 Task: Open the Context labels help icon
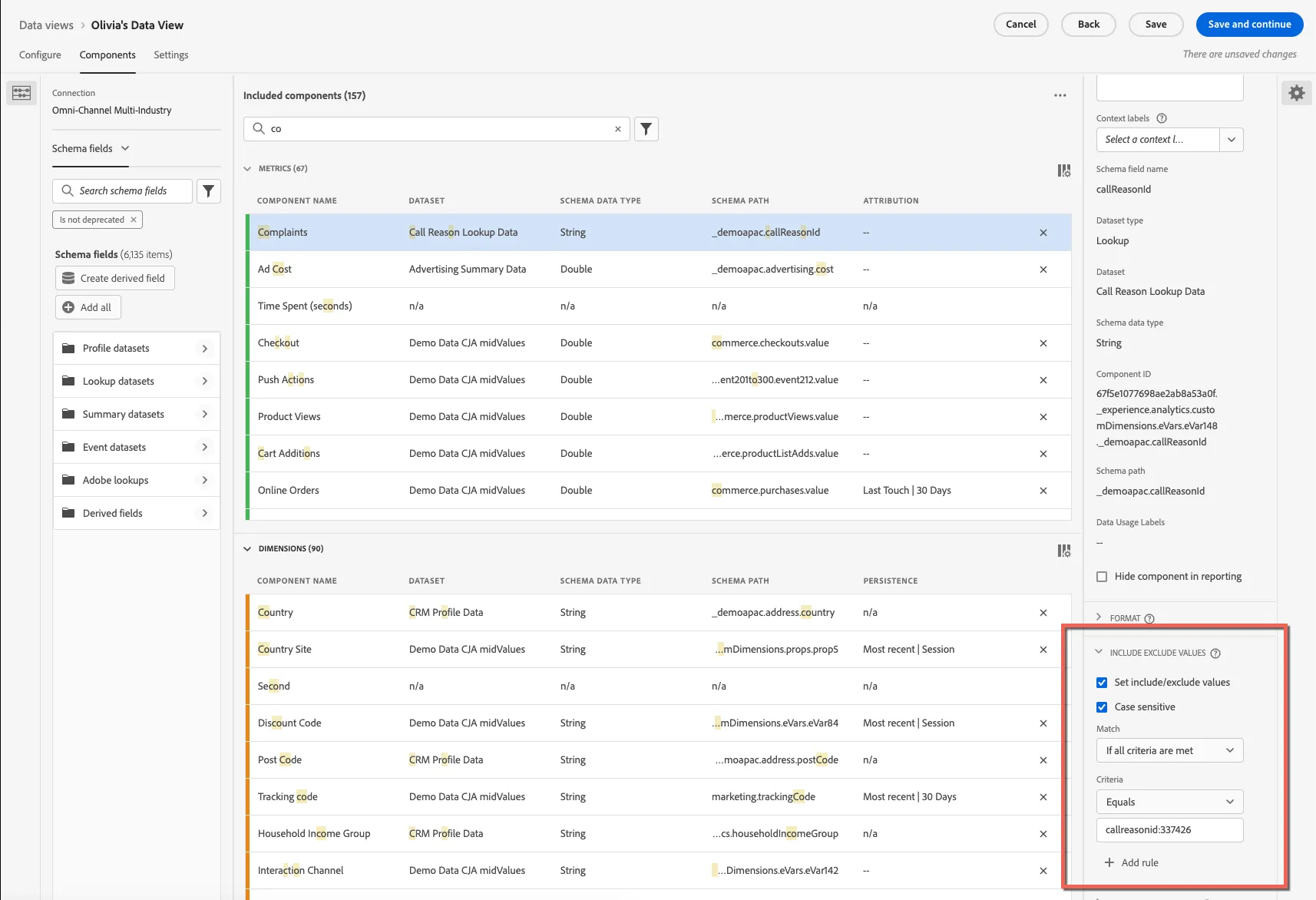pyautogui.click(x=1162, y=118)
